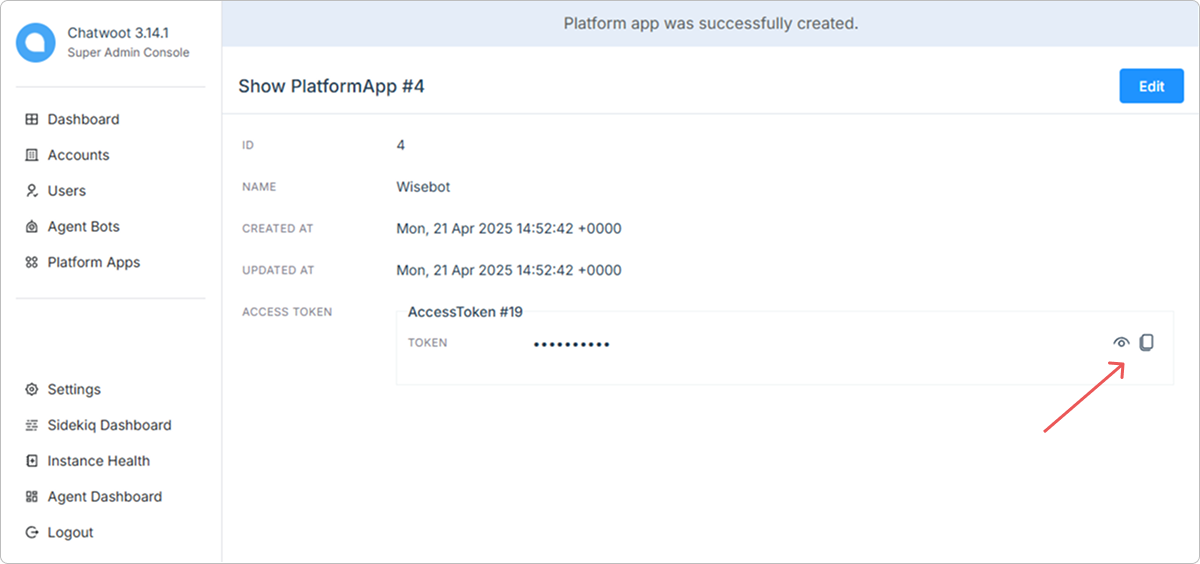
Task: Click the Updated At timestamp value
Action: (x=509, y=270)
